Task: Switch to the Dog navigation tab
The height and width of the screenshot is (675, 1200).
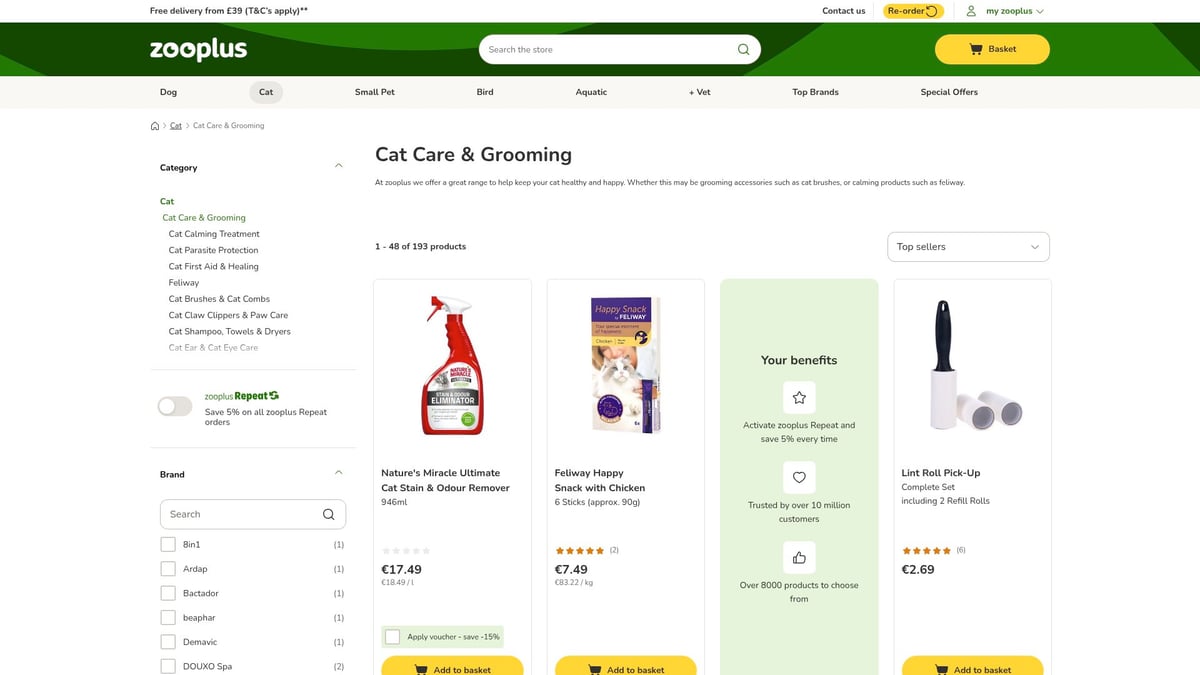Action: click(x=168, y=91)
